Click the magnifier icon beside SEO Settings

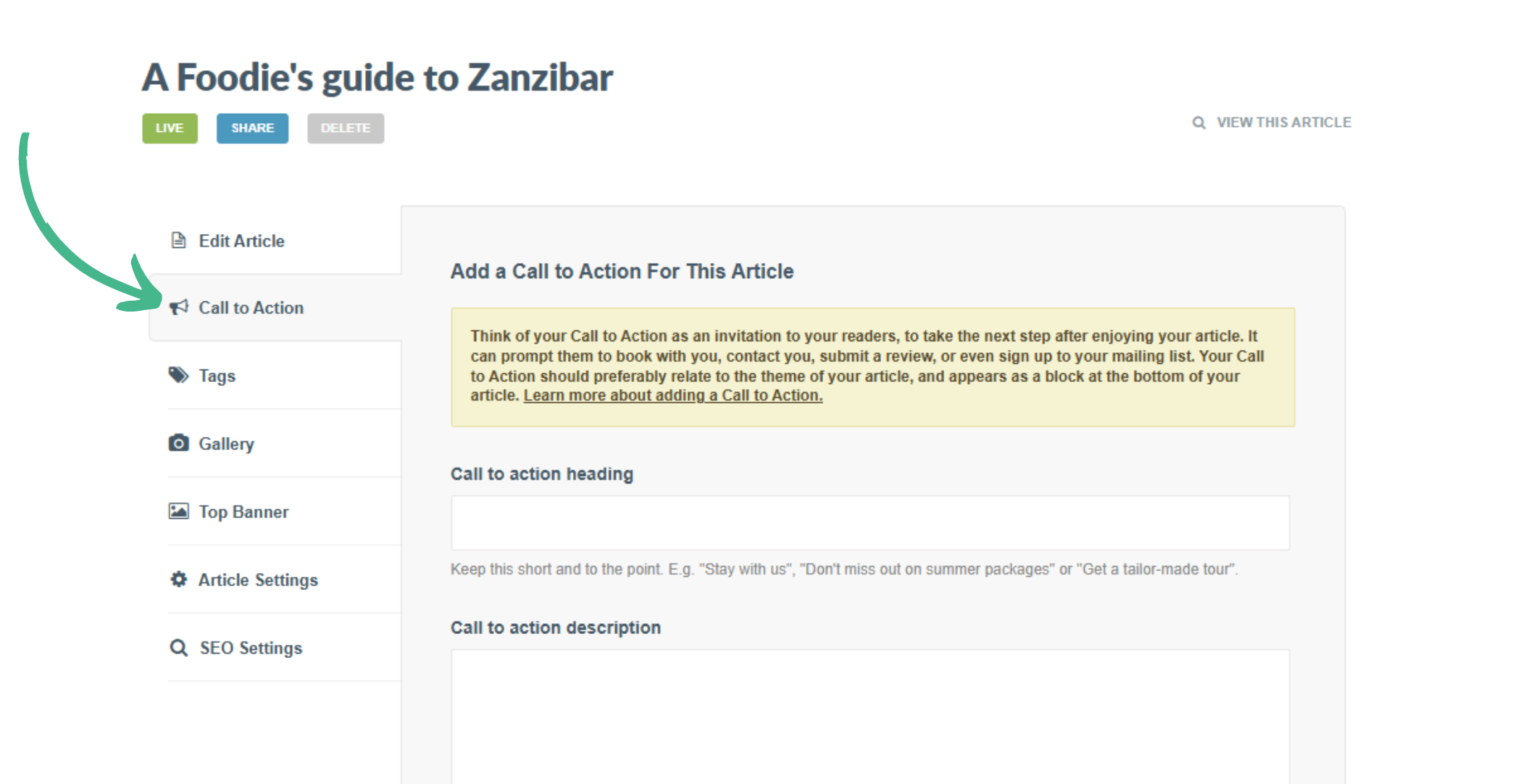tap(178, 647)
